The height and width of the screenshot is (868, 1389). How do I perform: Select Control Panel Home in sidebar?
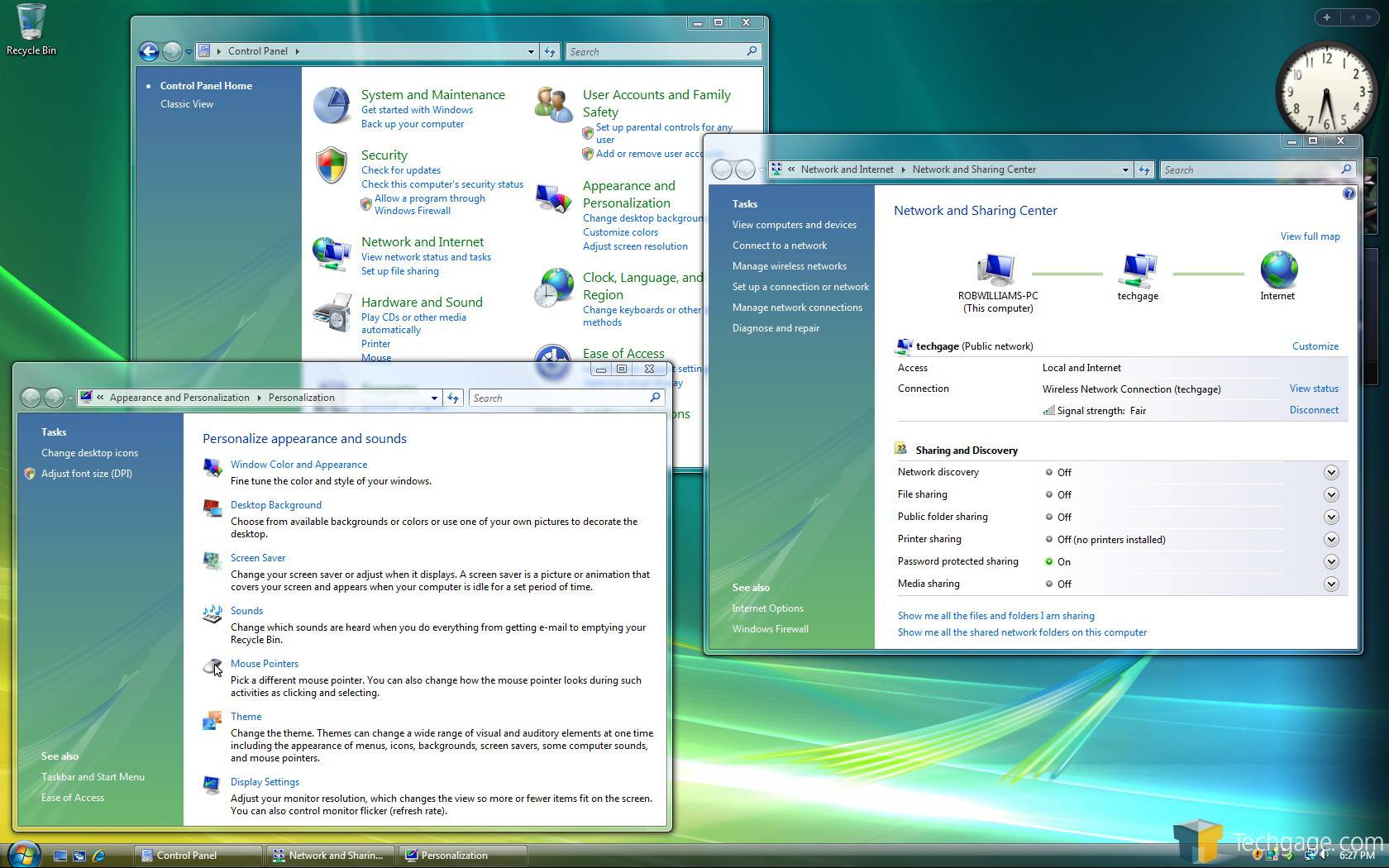tap(206, 86)
